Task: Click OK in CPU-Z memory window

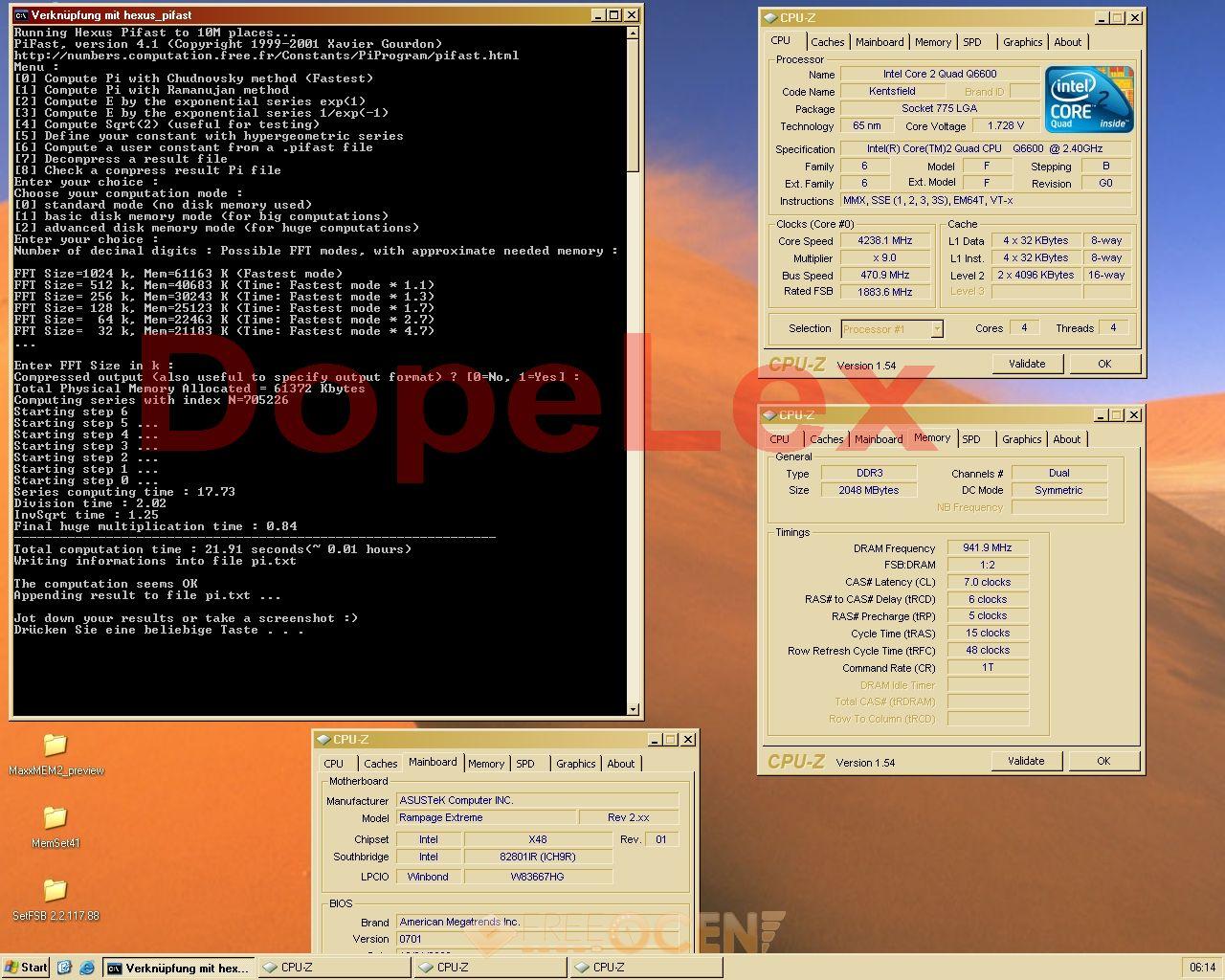Action: click(1103, 761)
